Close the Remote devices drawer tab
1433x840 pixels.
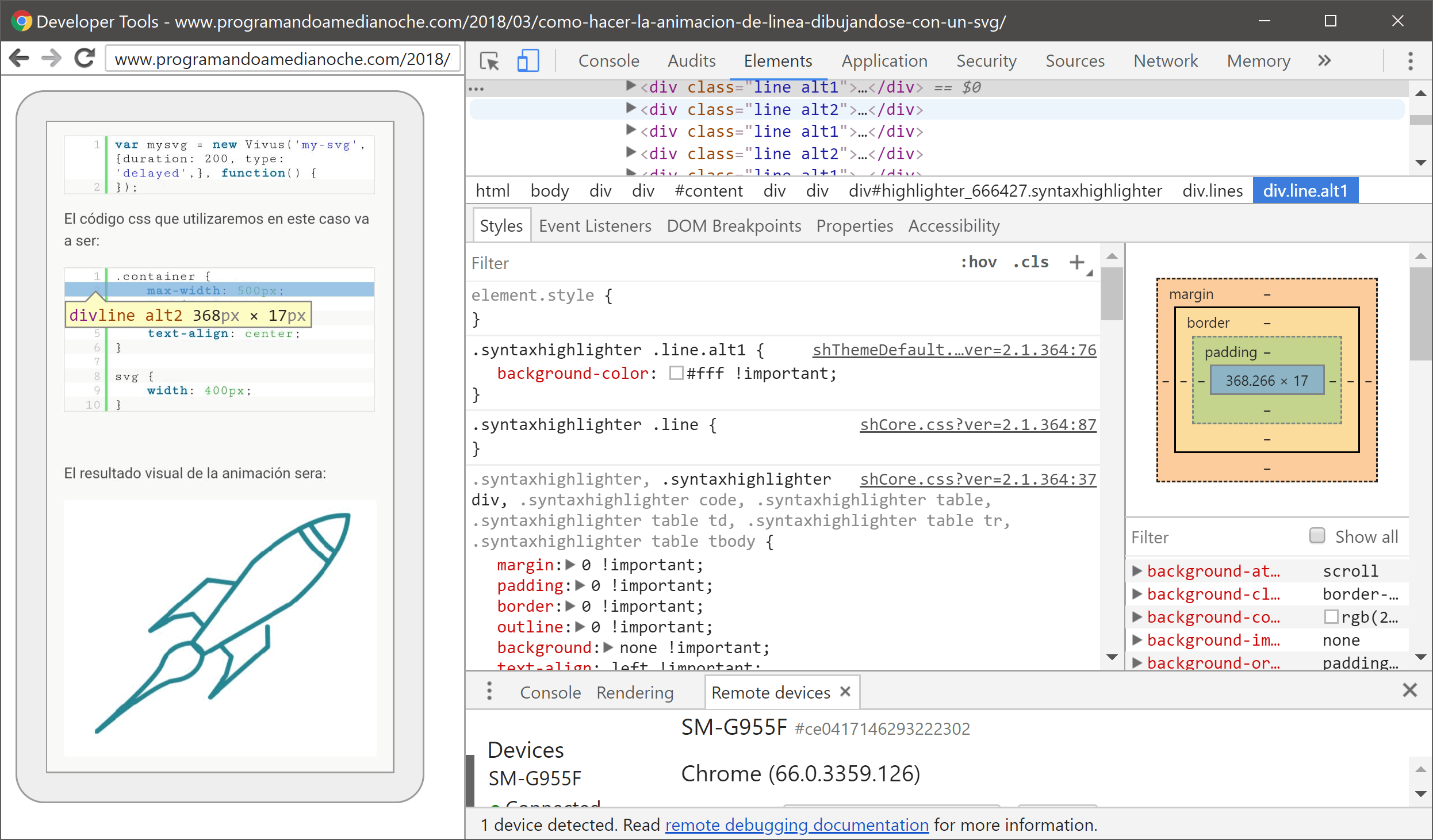(845, 692)
